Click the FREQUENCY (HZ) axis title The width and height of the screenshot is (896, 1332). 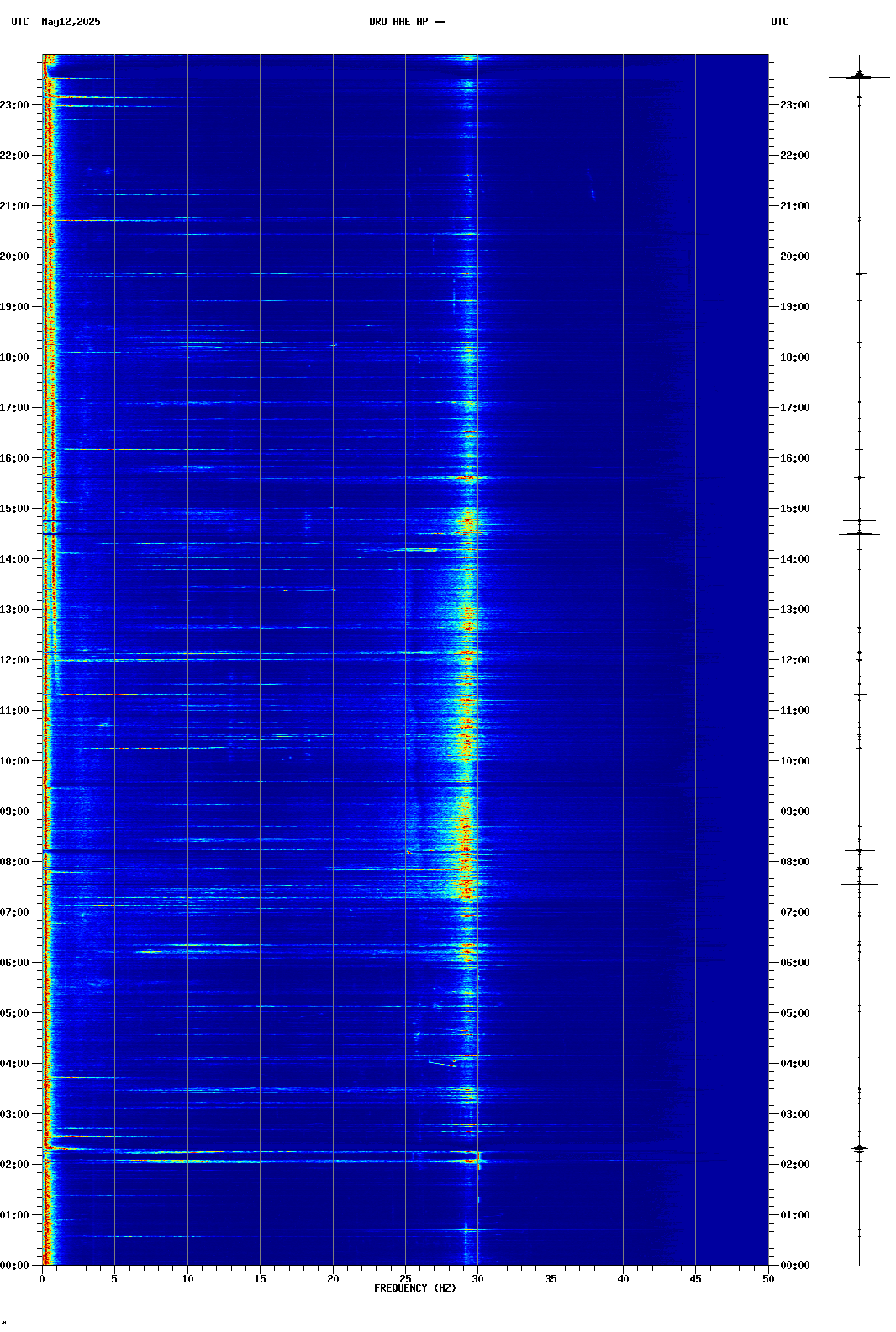[415, 1288]
